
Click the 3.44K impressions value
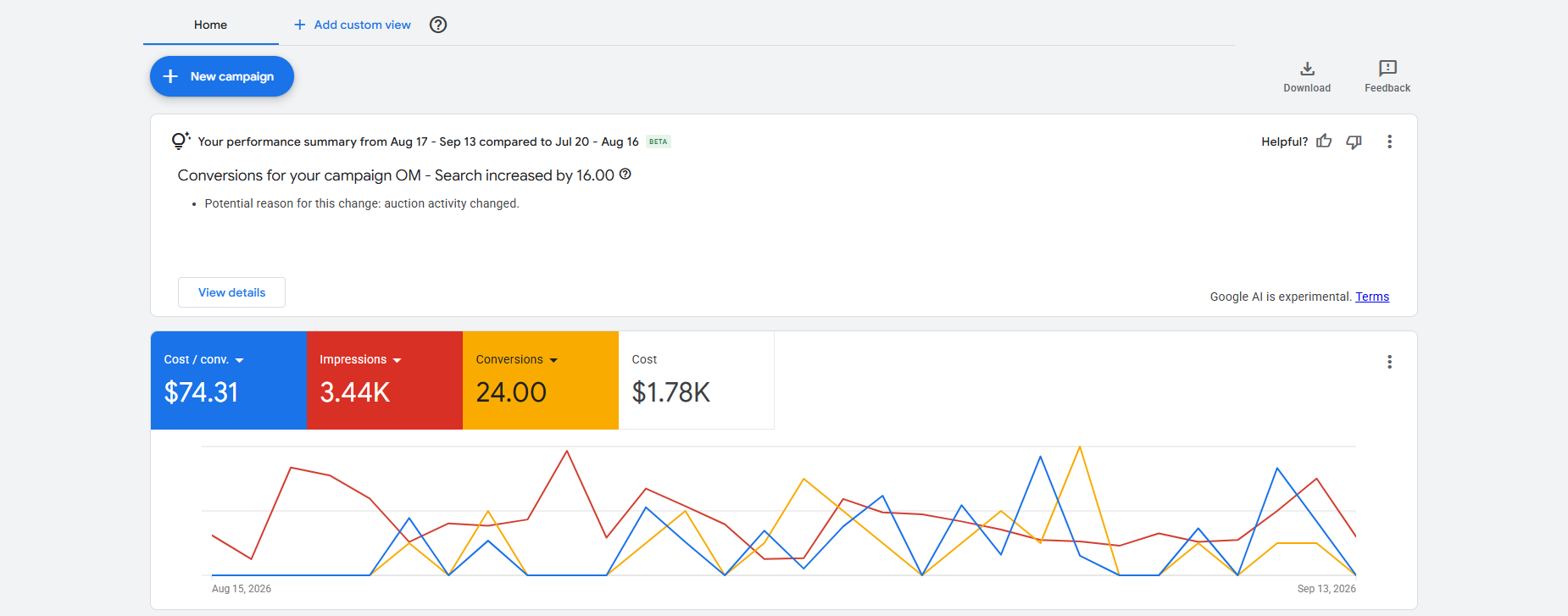pos(354,392)
